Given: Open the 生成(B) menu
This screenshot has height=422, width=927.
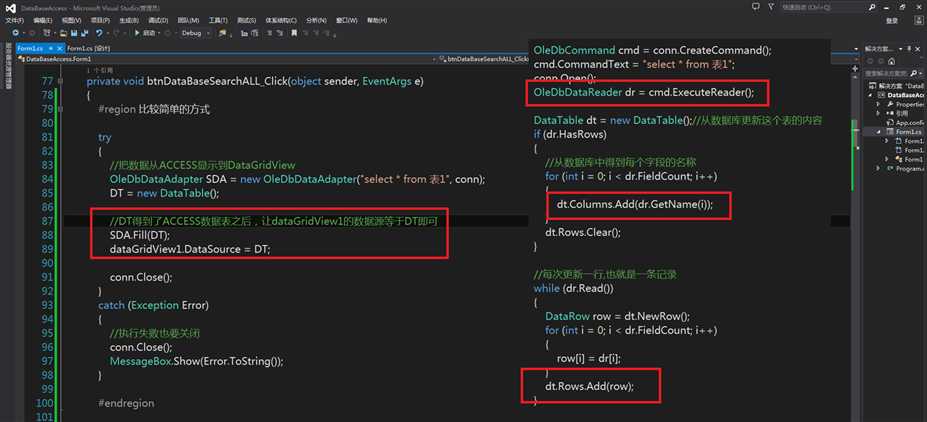Looking at the screenshot, I should [129, 20].
